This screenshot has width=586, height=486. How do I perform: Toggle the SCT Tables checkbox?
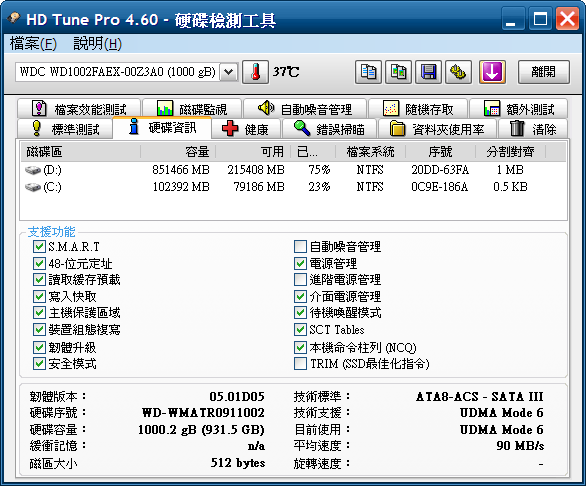pos(300,329)
